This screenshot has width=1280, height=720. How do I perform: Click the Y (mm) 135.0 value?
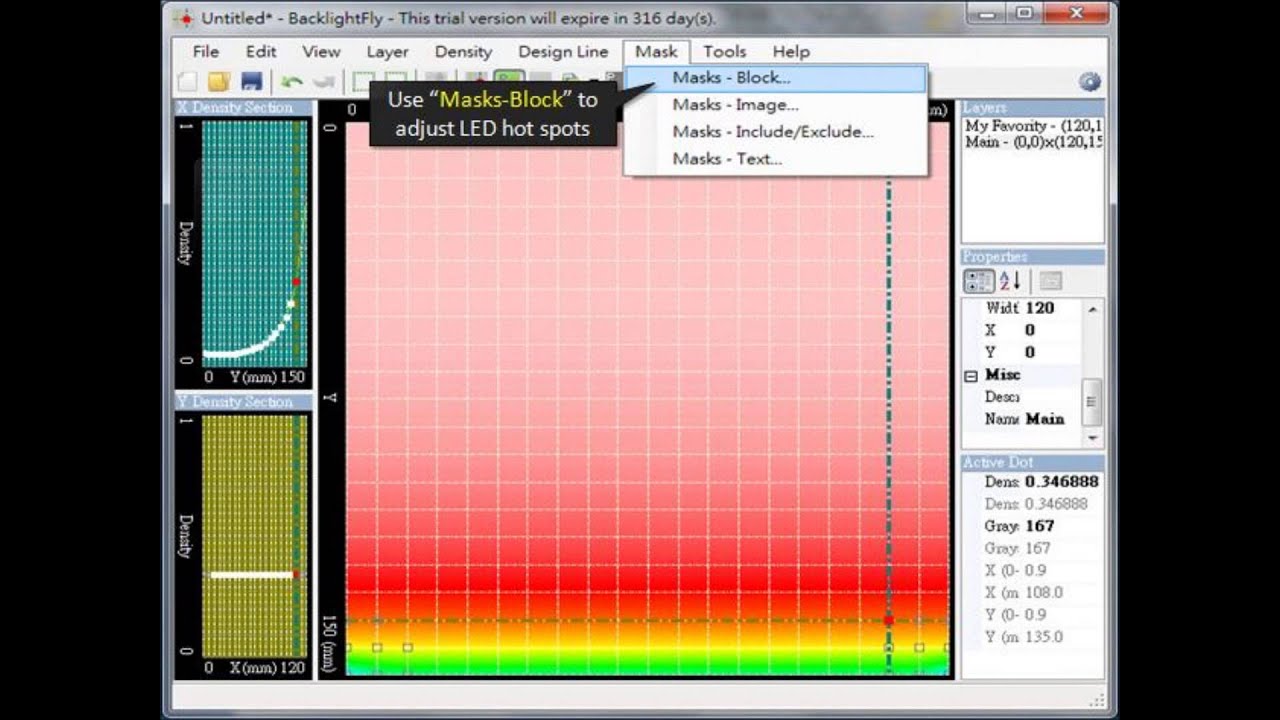1044,637
